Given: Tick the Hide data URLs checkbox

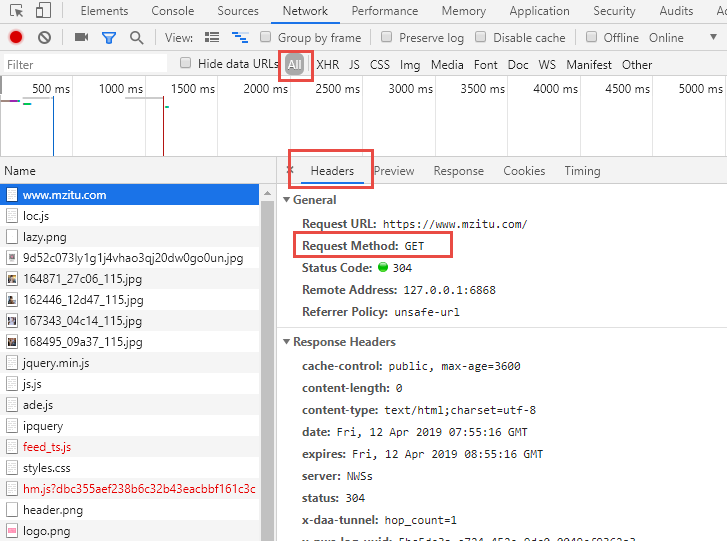Looking at the screenshot, I should pos(185,64).
